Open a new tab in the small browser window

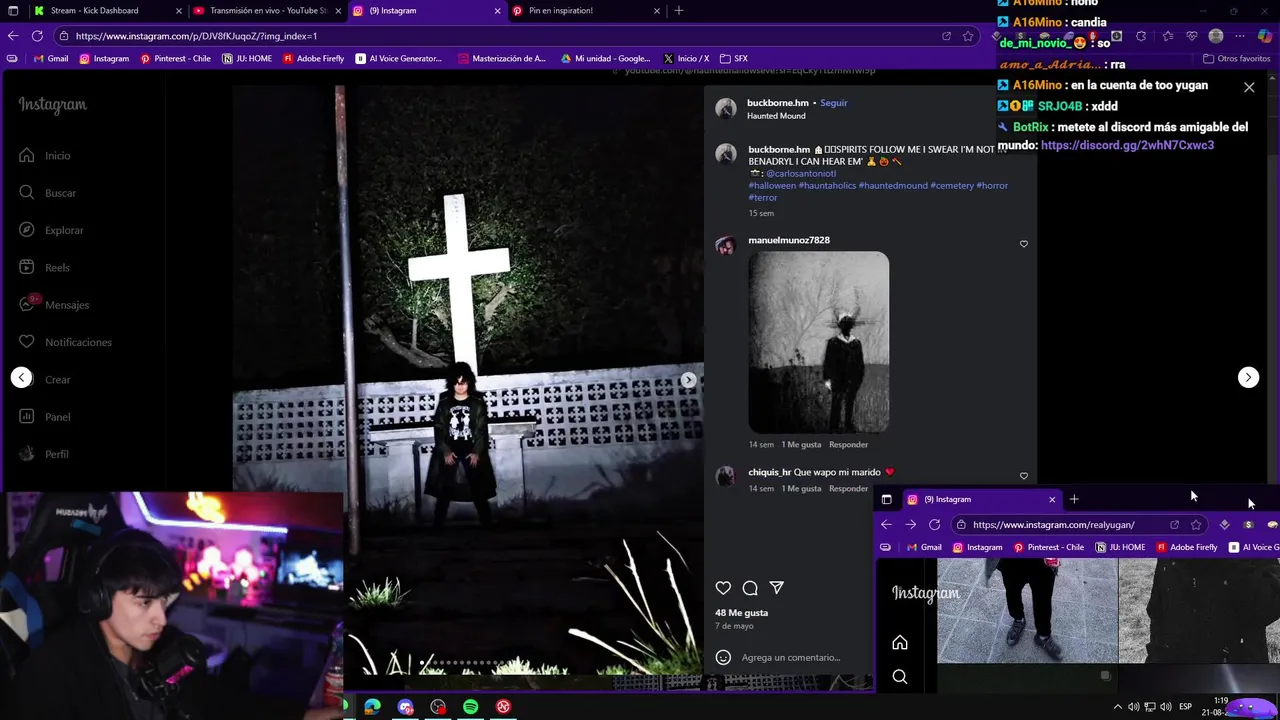pos(1074,499)
